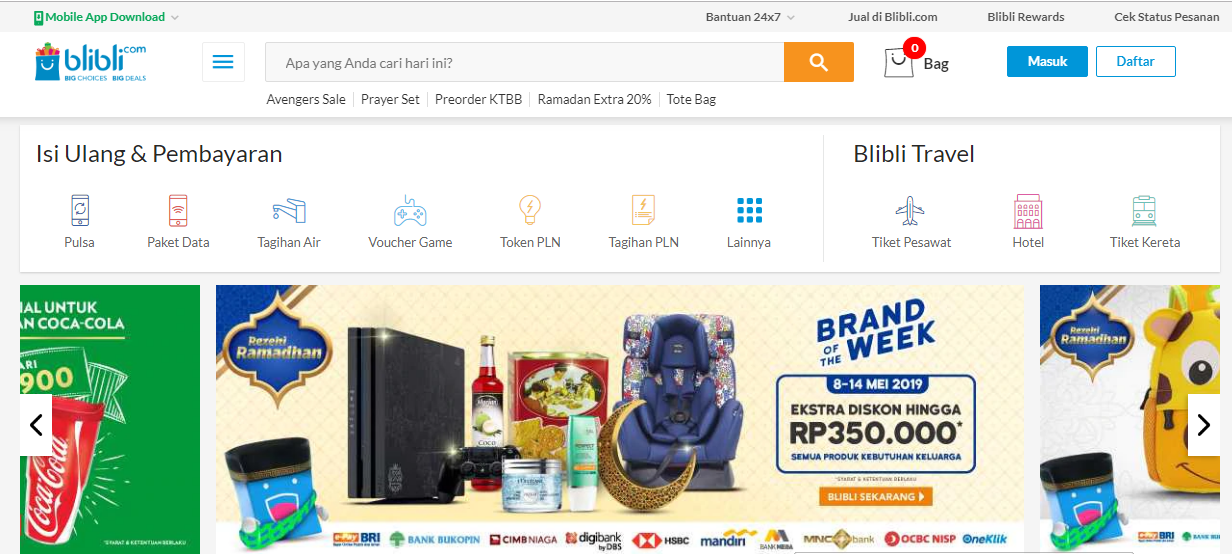Click the orange search magnifier button
Screen dimensions: 1232x554
pyautogui.click(x=819, y=62)
